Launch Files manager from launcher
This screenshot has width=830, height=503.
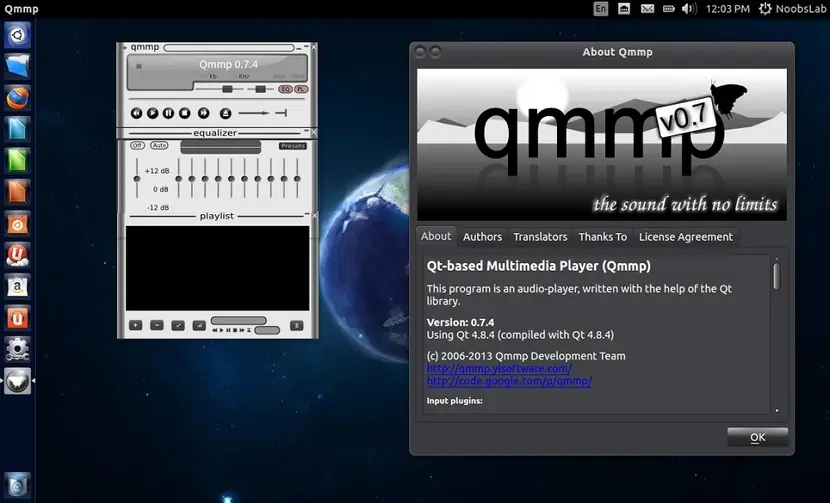(17, 66)
